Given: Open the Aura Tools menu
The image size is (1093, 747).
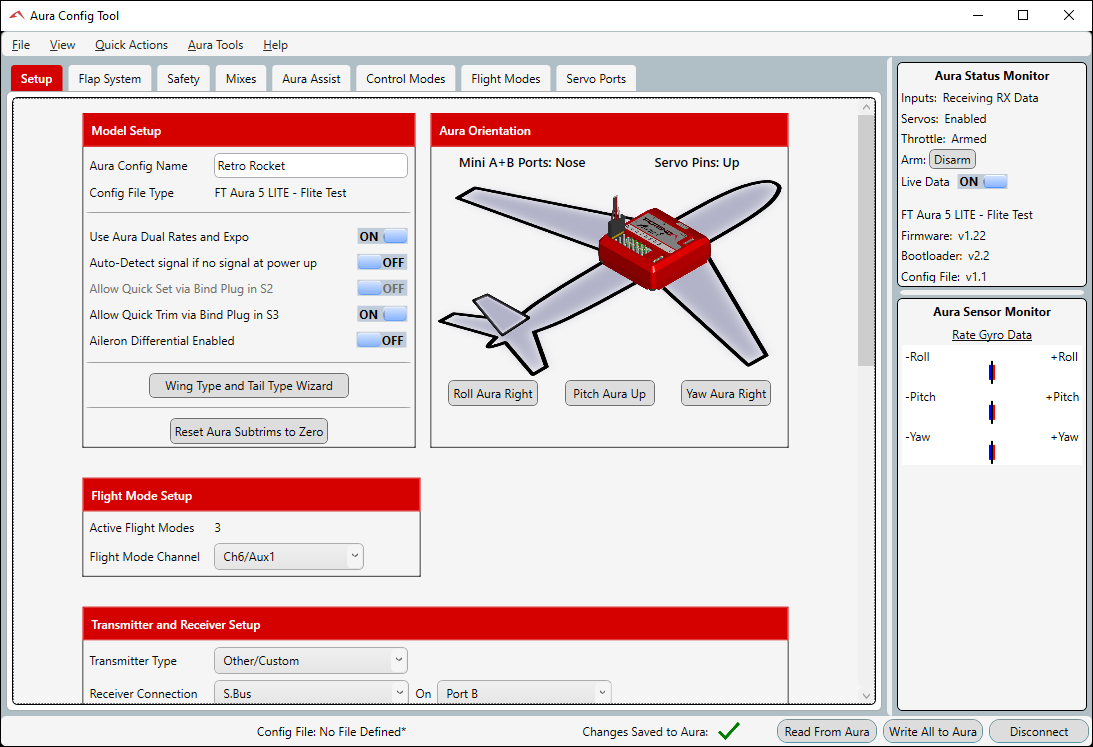Looking at the screenshot, I should coord(215,45).
